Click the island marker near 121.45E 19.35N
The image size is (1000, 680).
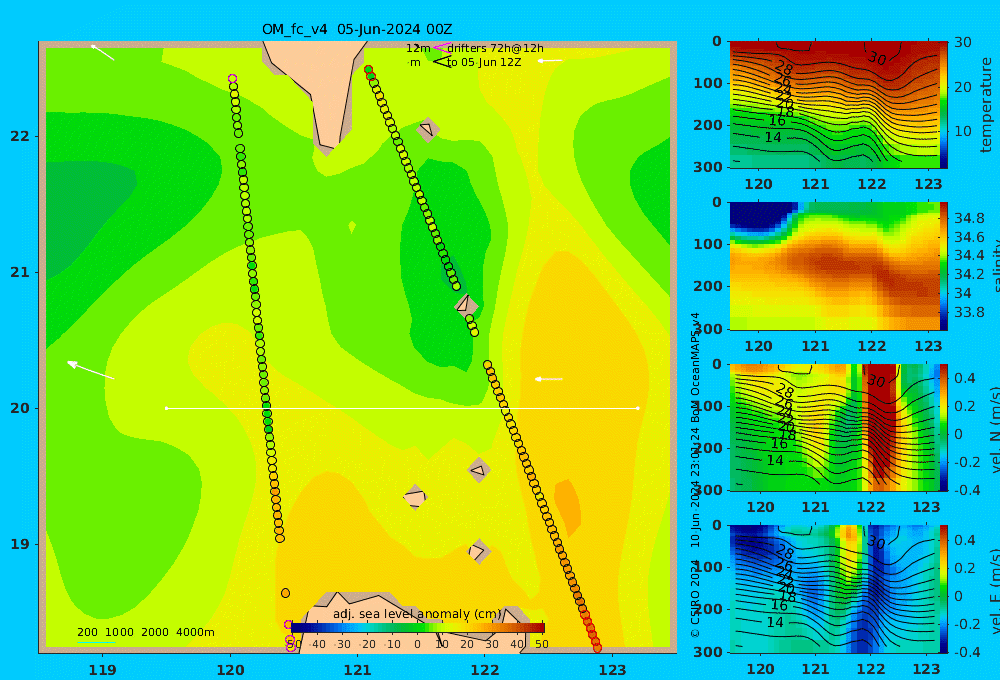[415, 498]
